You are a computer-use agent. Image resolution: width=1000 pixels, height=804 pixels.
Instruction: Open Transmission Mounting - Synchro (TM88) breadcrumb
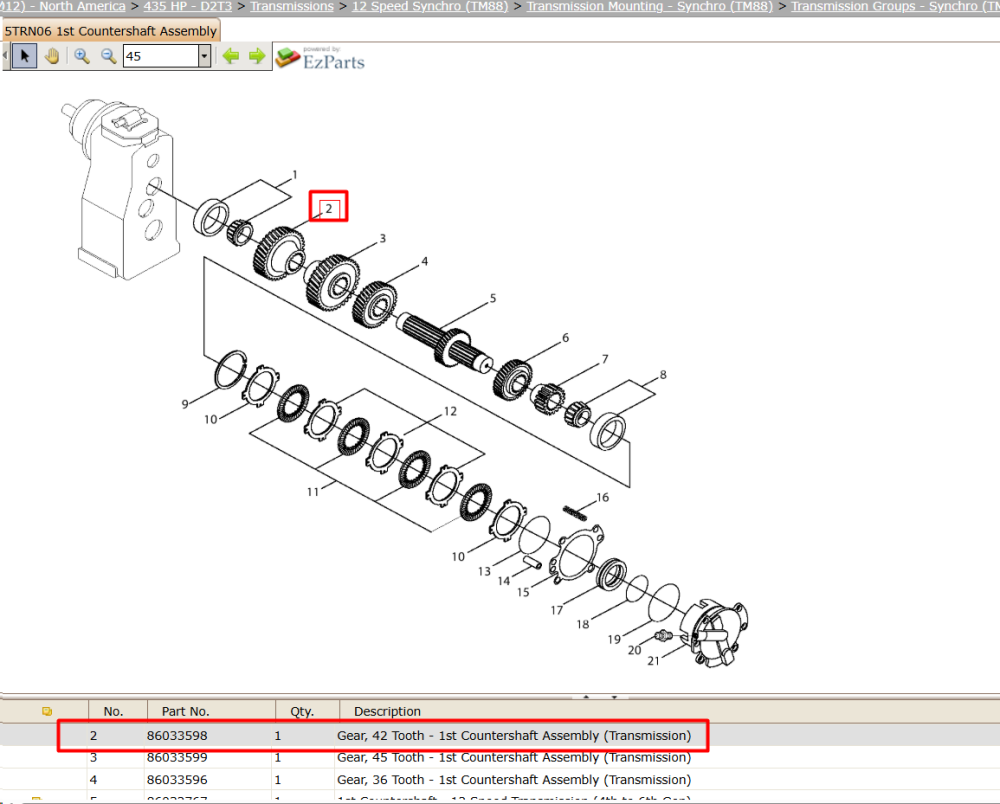click(649, 6)
